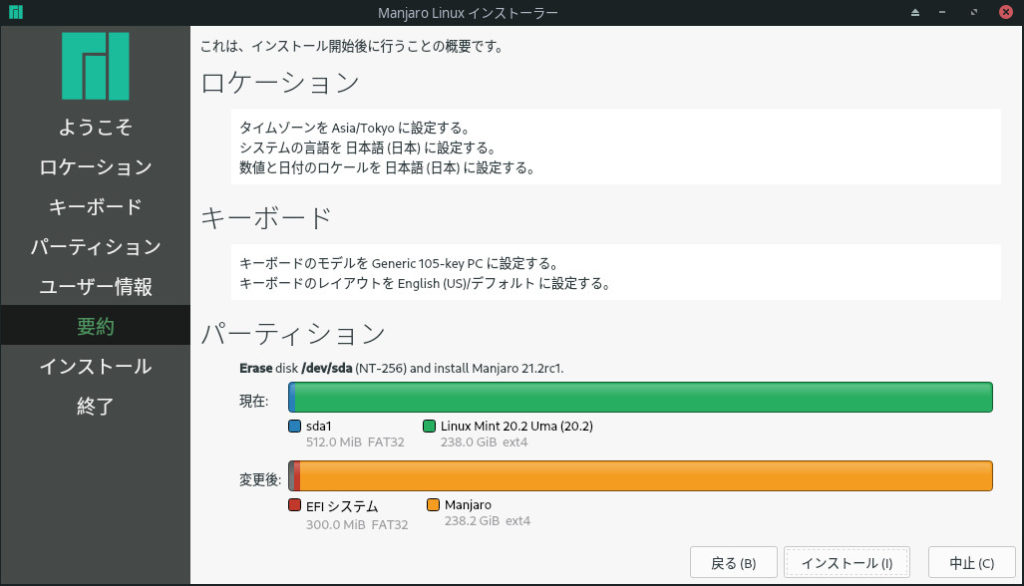
Task: Select the ようこそ step in sidebar
Action: click(x=95, y=127)
